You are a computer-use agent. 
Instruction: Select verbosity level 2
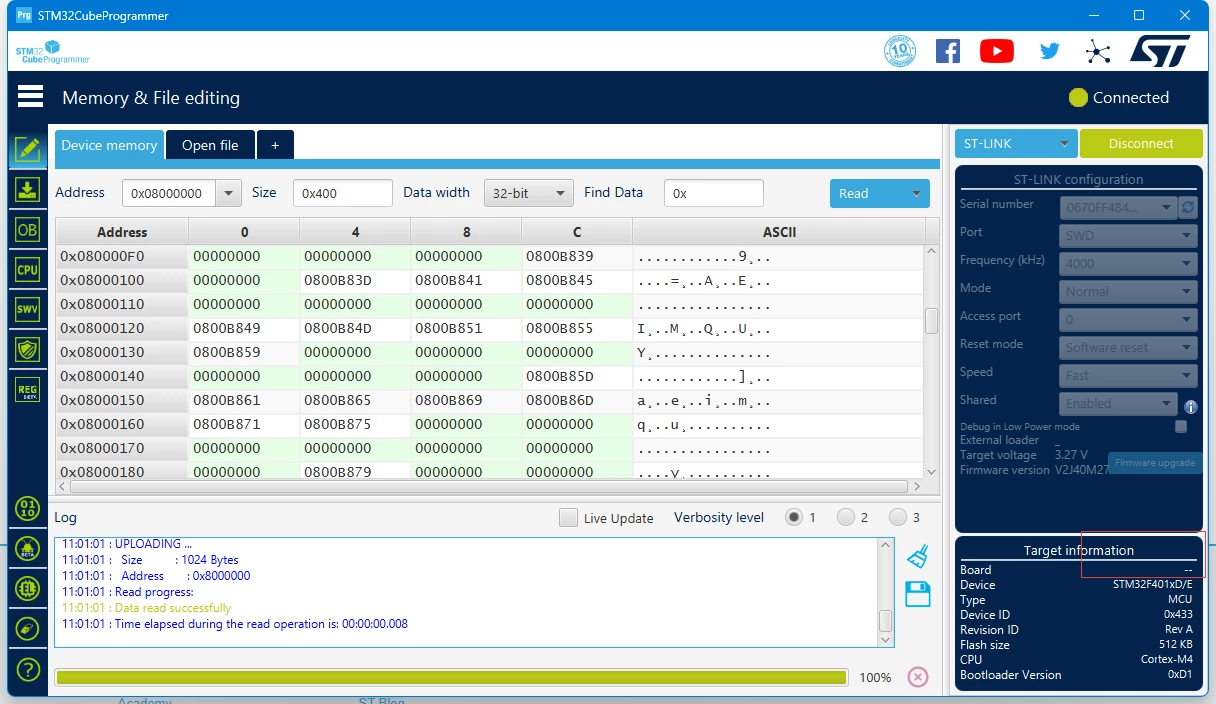pos(846,517)
